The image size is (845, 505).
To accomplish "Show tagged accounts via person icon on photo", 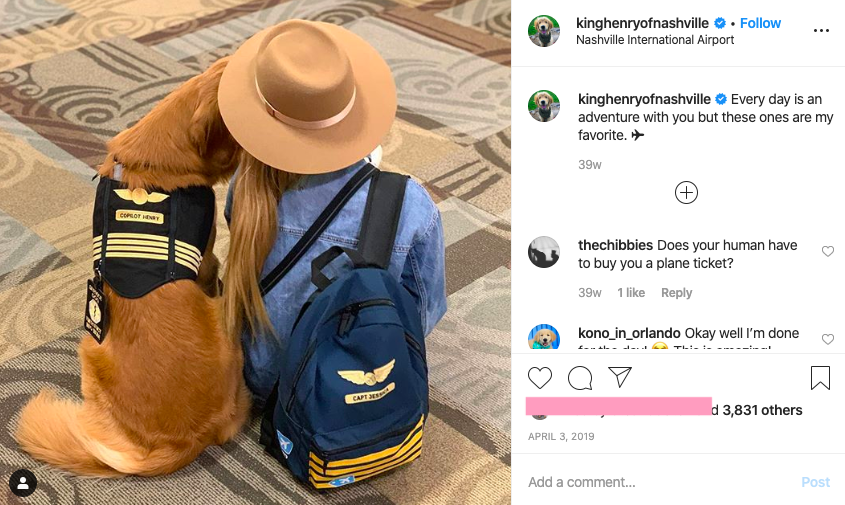I will tap(23, 483).
